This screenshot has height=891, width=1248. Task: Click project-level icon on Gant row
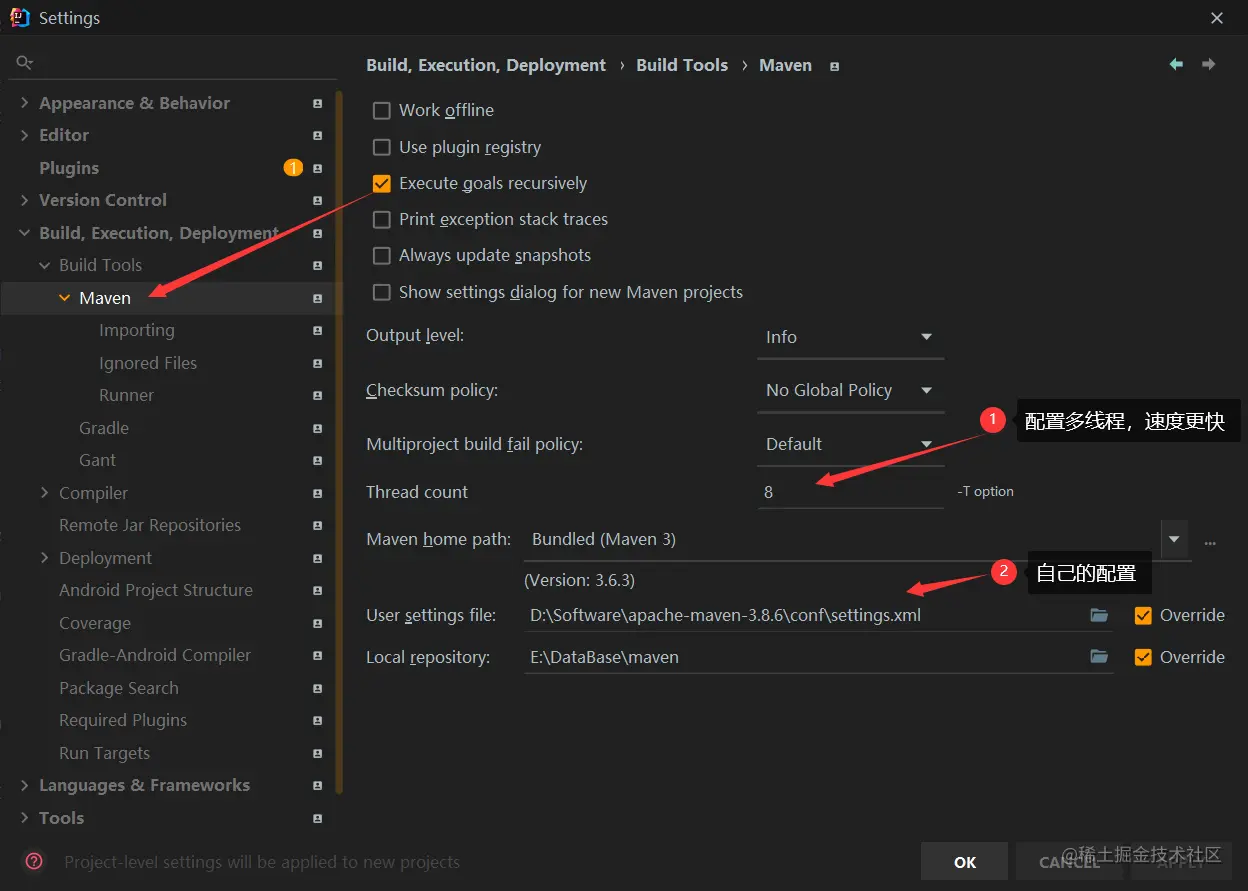pyautogui.click(x=317, y=460)
